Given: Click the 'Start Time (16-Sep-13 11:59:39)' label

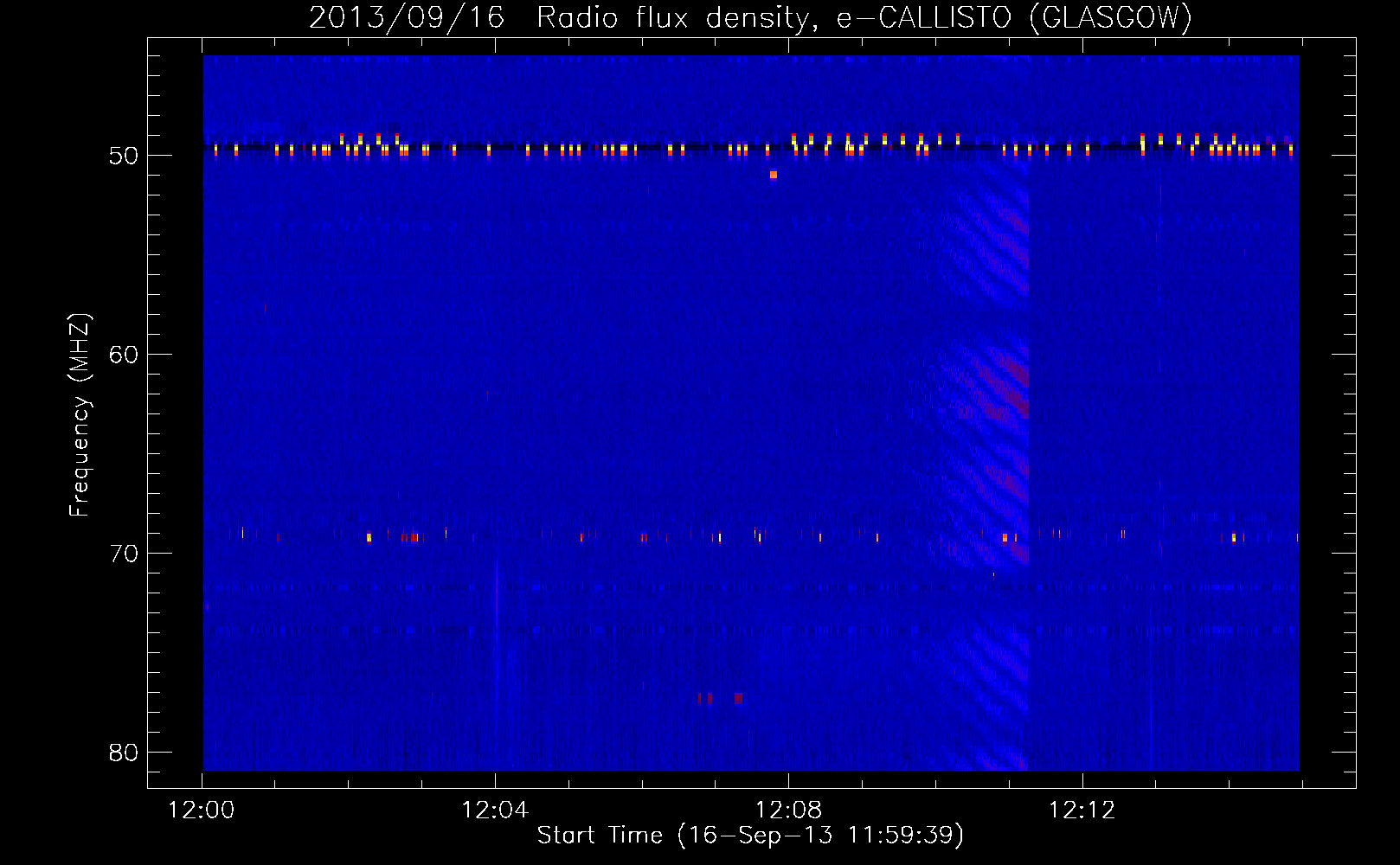Looking at the screenshot, I should 750,836.
